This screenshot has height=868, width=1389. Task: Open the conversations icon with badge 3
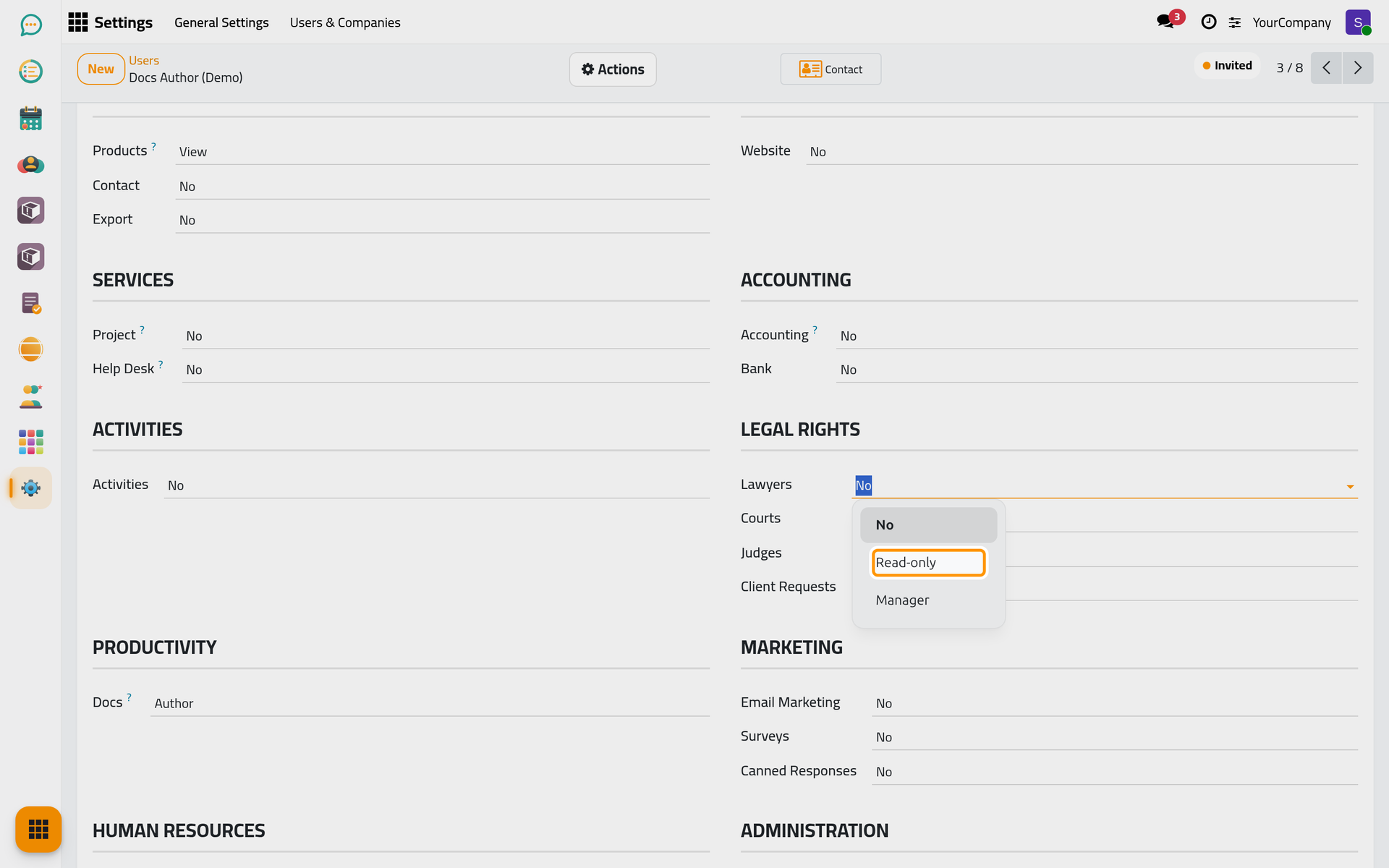(x=1166, y=21)
